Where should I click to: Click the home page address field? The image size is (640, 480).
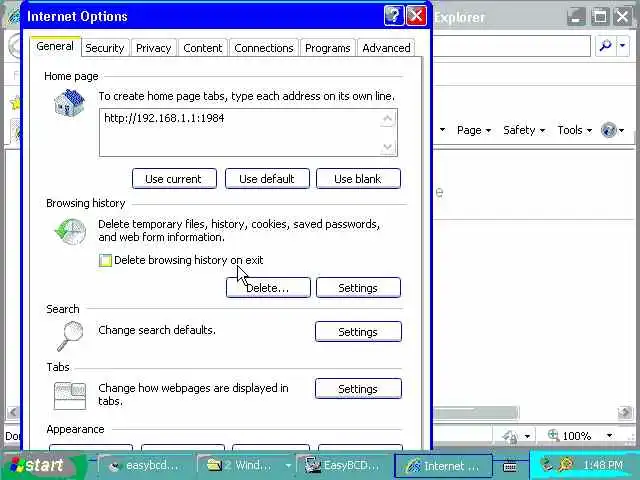point(248,133)
